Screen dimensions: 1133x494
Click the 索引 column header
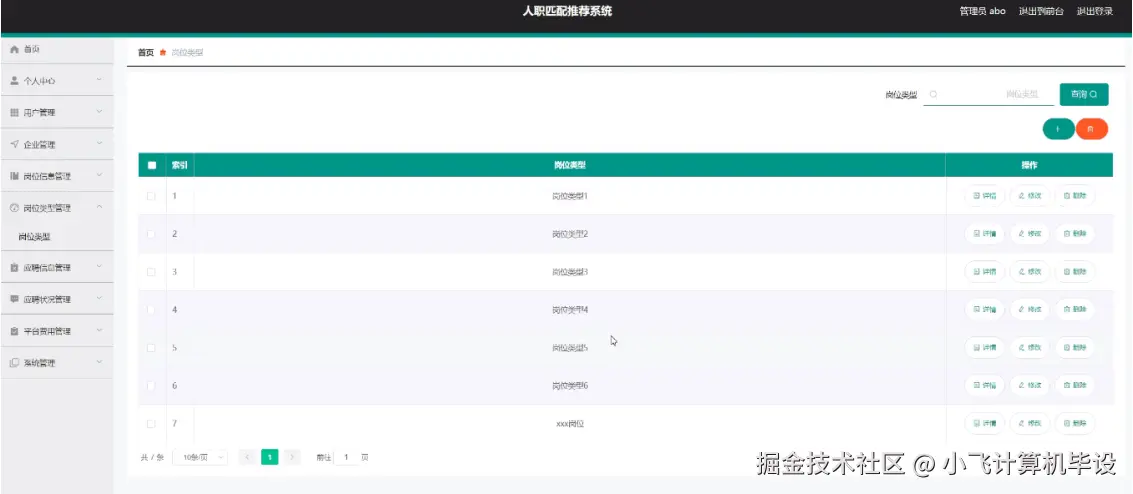pyautogui.click(x=180, y=165)
